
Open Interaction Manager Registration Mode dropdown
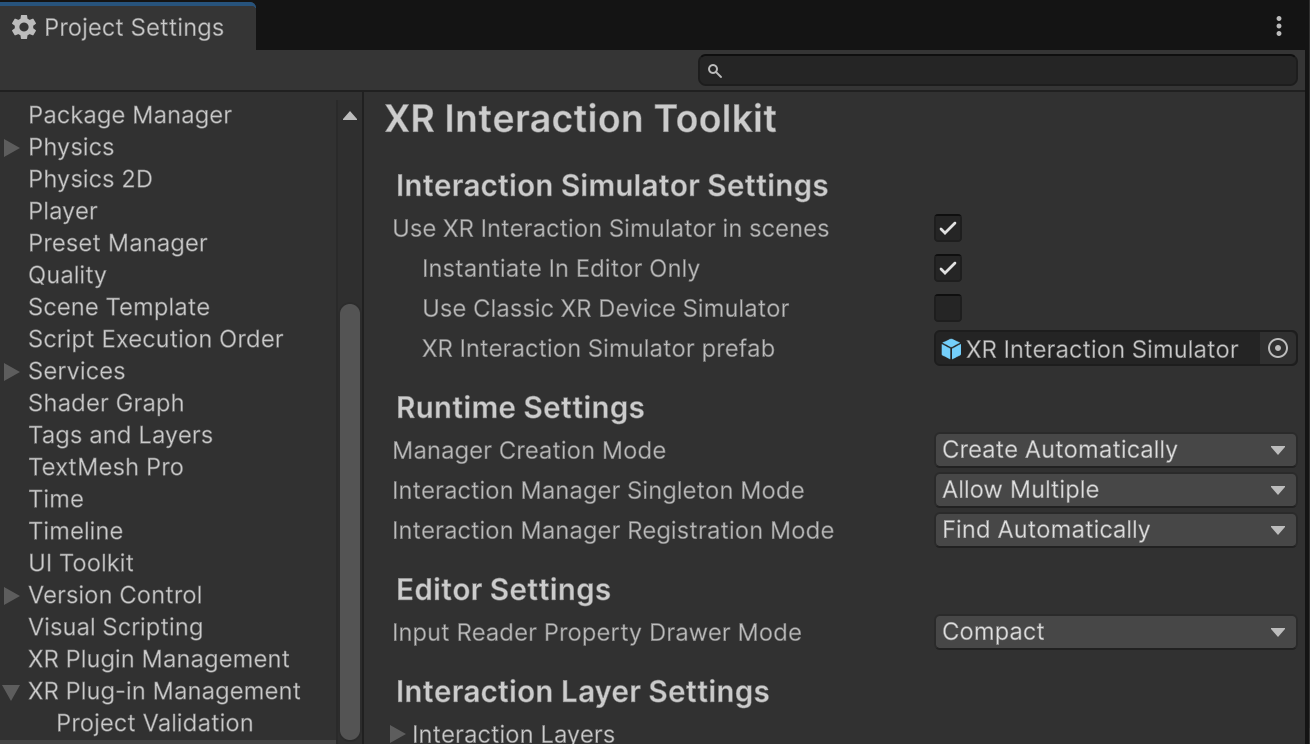pos(1115,530)
